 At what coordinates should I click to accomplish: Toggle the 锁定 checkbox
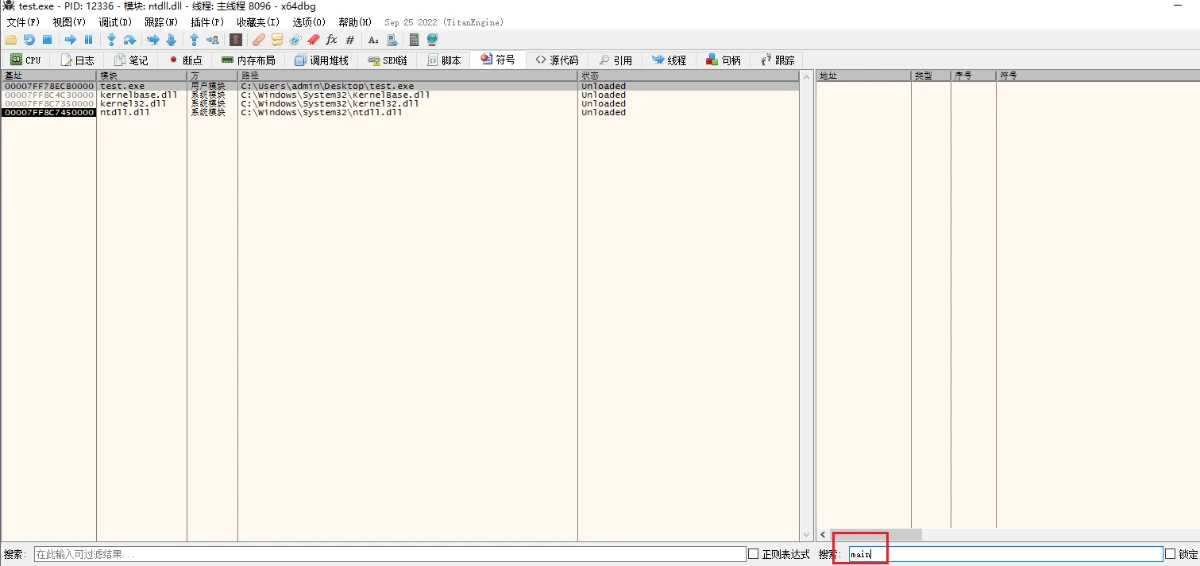coord(1170,554)
